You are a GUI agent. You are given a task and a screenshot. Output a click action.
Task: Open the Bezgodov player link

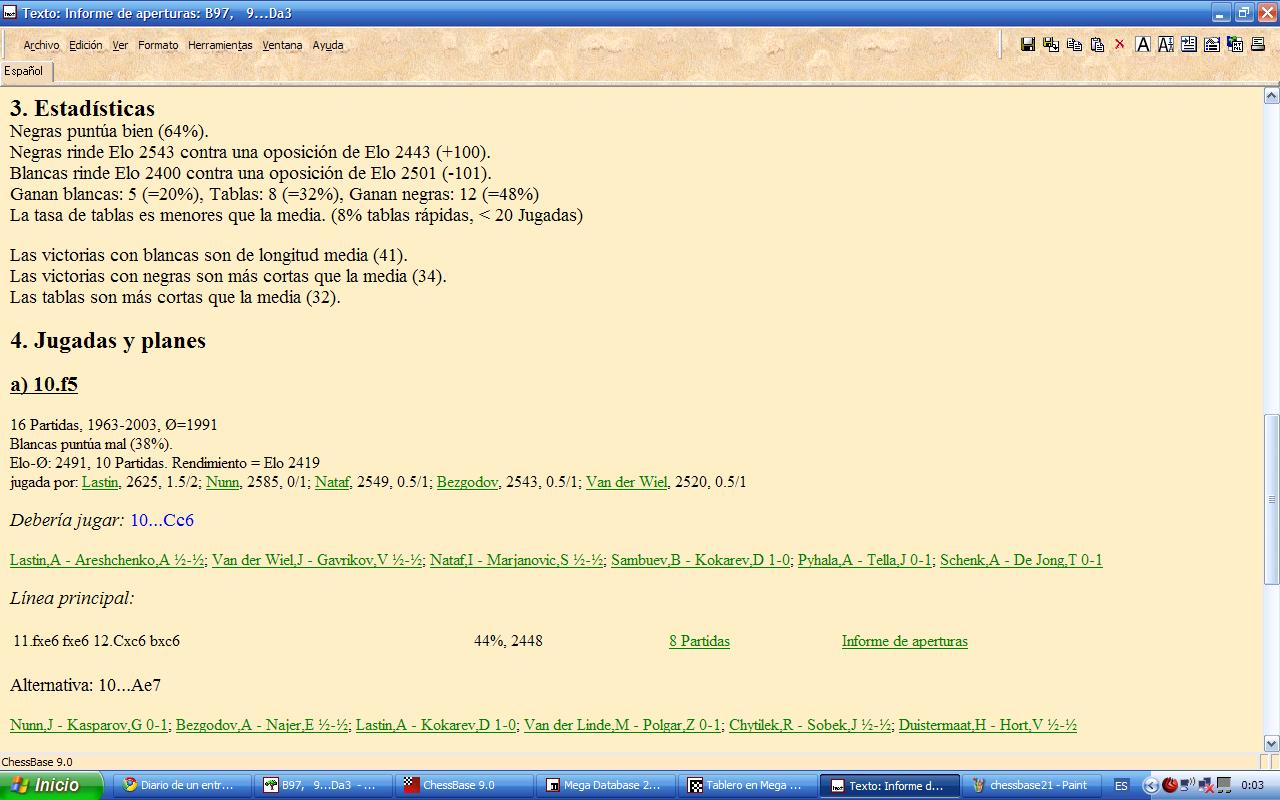[x=467, y=482]
